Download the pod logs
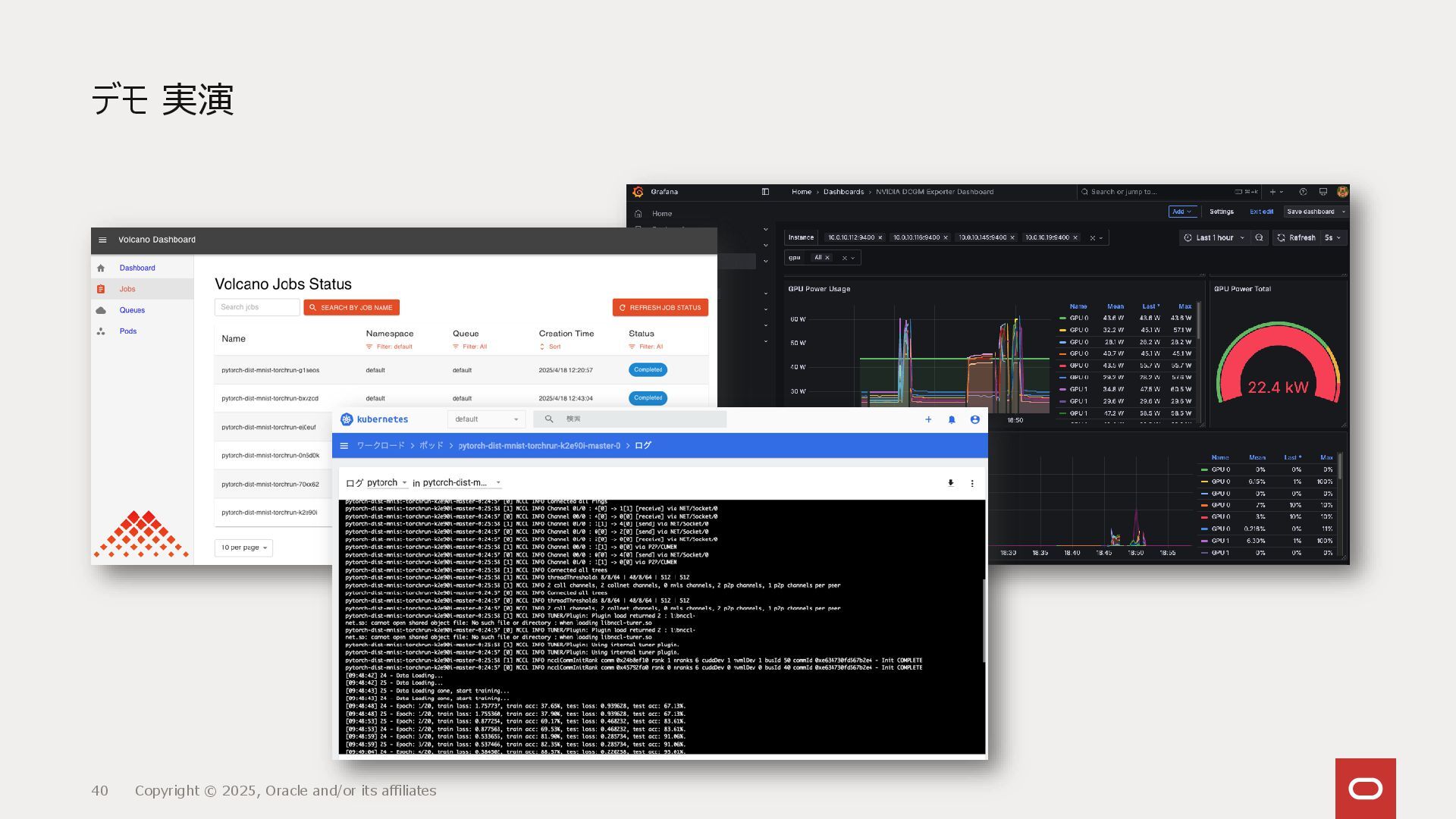The width and height of the screenshot is (1456, 819). (950, 483)
